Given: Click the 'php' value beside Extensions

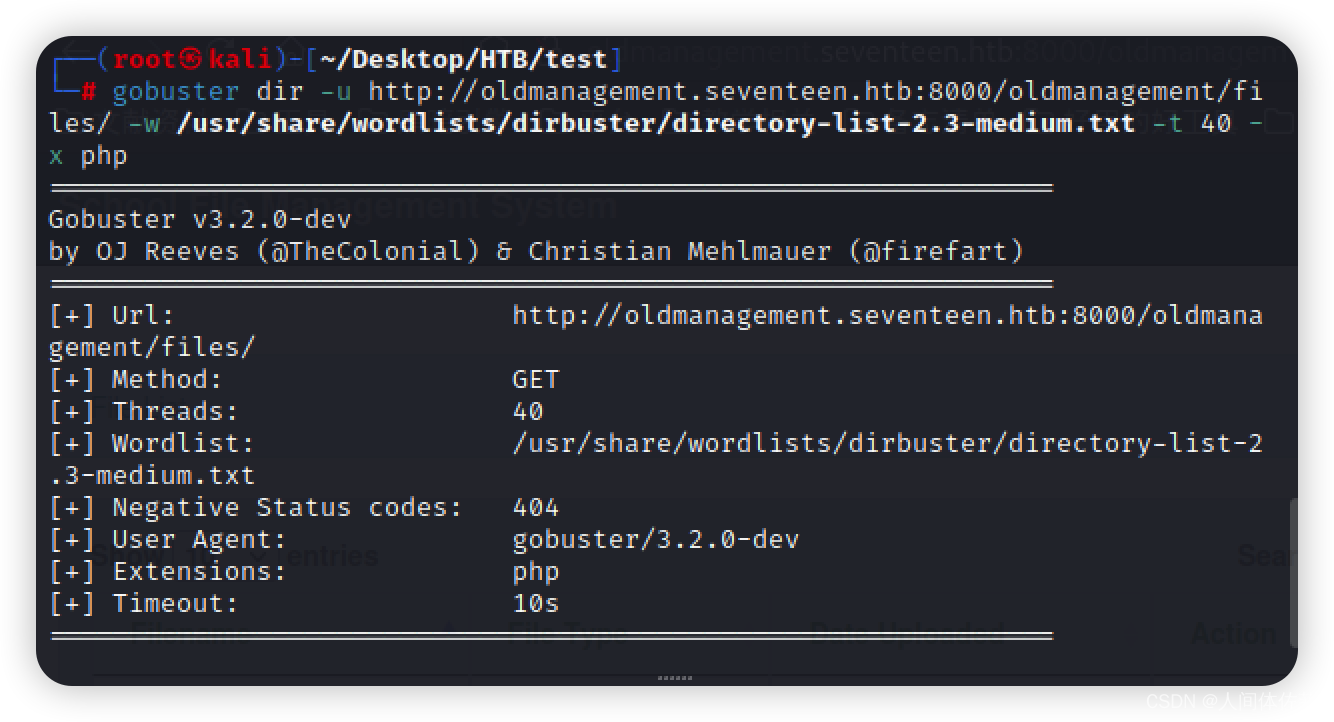Looking at the screenshot, I should point(536,573).
